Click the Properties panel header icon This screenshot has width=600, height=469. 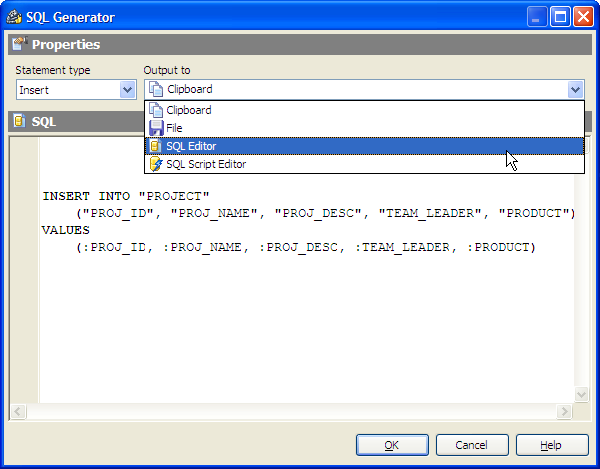(19, 44)
